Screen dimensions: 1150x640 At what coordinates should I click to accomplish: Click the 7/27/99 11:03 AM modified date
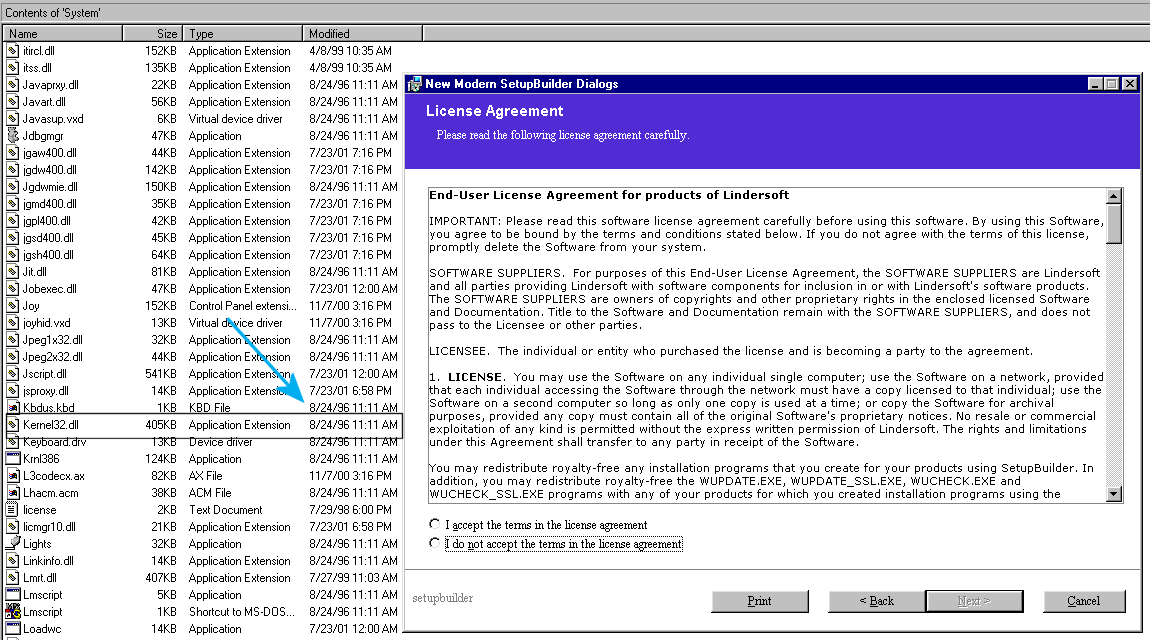[354, 578]
